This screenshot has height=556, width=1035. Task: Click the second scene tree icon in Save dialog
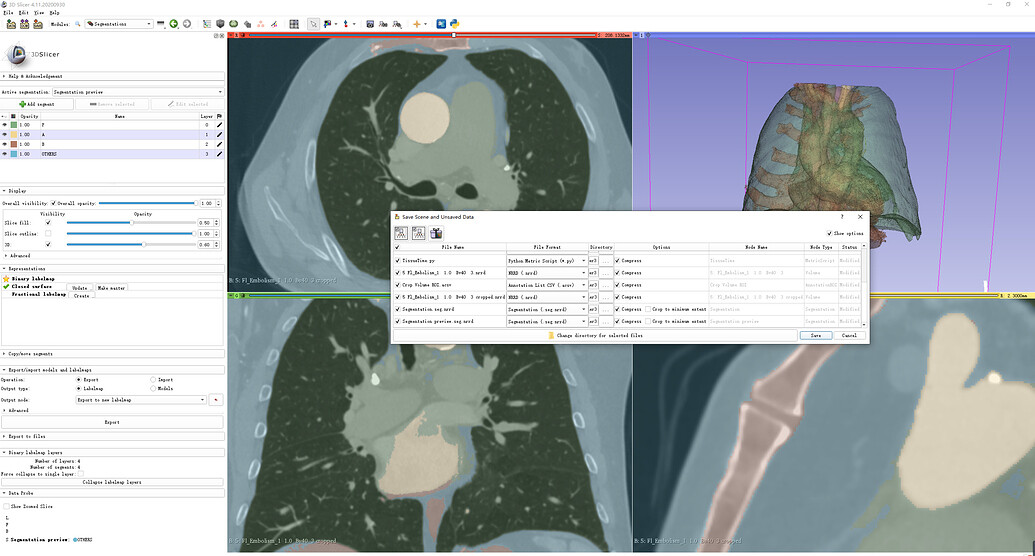[x=418, y=233]
